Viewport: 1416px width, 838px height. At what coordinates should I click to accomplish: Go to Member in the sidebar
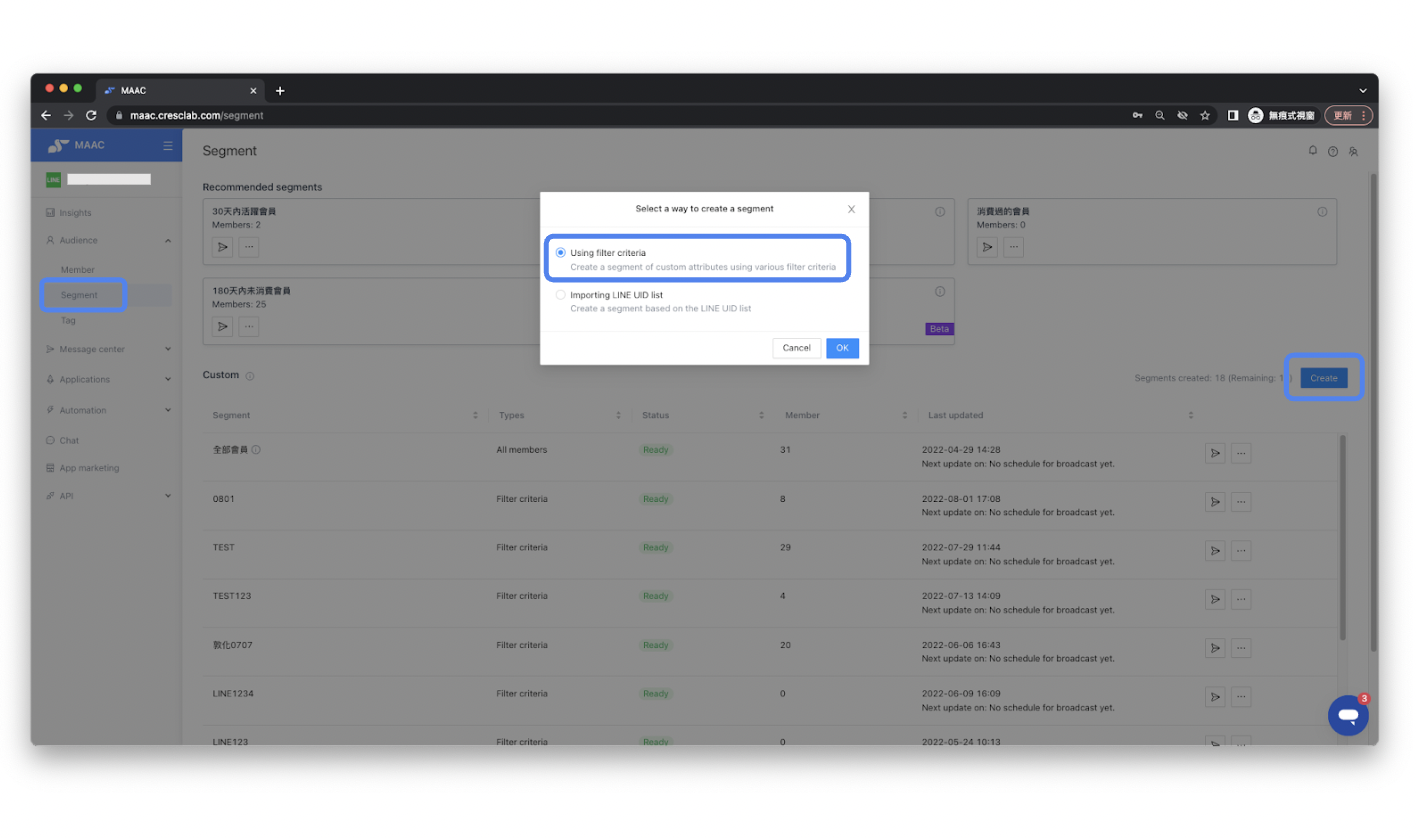[x=78, y=270]
